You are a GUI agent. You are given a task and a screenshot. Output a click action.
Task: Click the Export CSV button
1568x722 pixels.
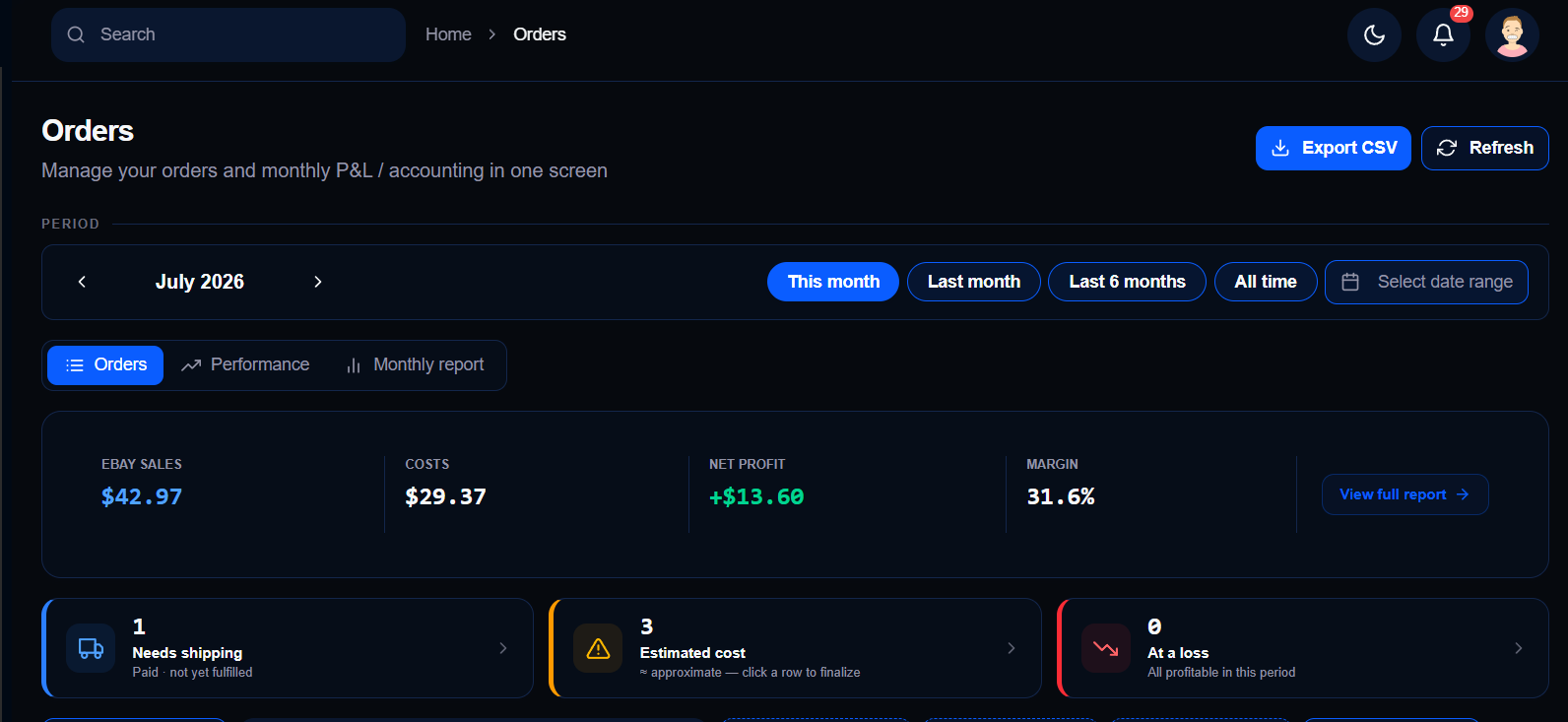pos(1334,148)
